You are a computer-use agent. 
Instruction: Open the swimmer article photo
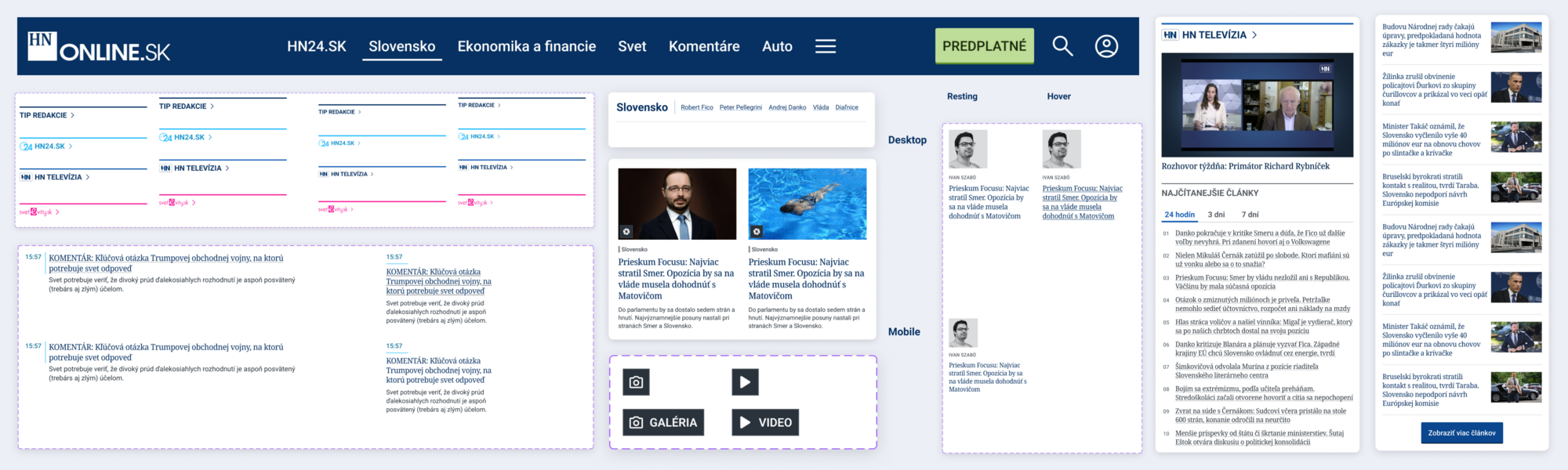808,204
